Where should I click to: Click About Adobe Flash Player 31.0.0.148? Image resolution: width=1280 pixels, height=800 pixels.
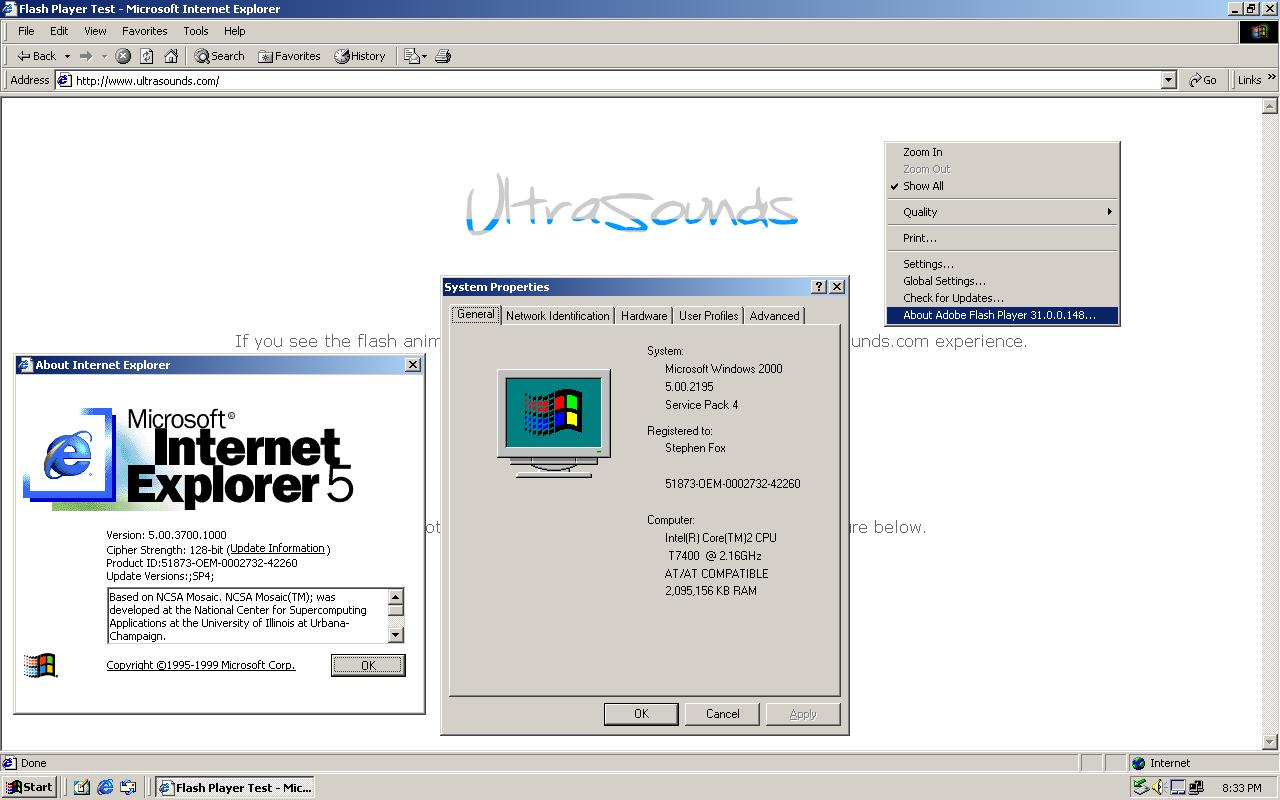tap(1002, 315)
